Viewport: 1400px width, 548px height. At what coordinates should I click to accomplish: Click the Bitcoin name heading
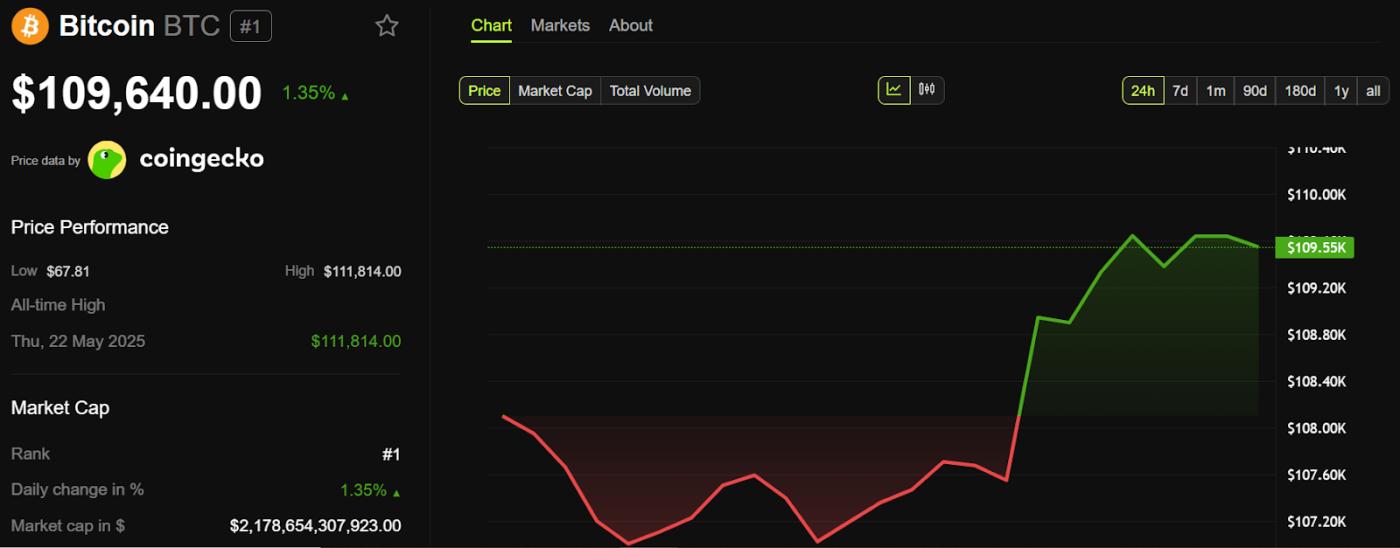click(106, 26)
